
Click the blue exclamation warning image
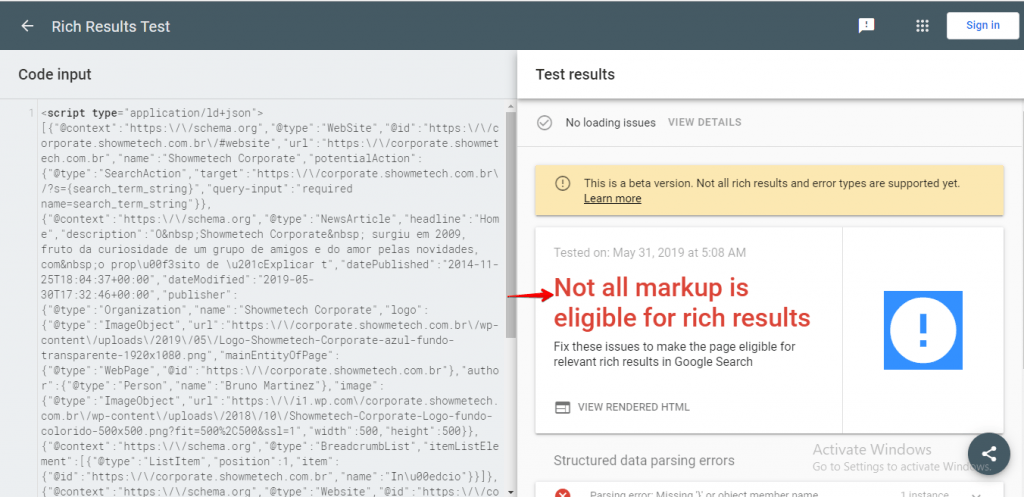click(923, 330)
